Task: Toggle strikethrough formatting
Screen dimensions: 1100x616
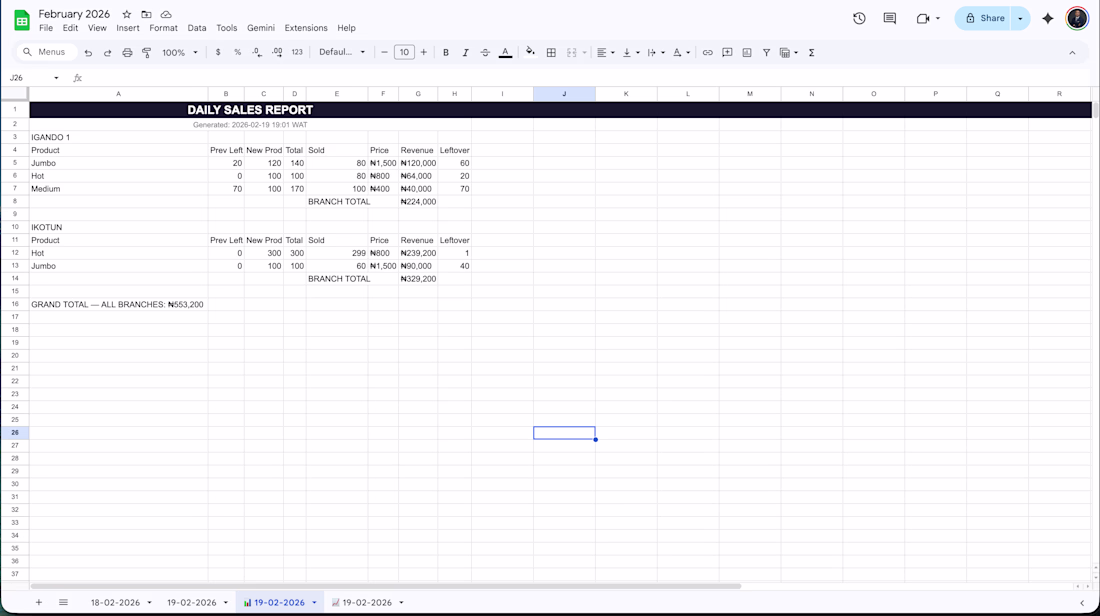Action: 485,53
